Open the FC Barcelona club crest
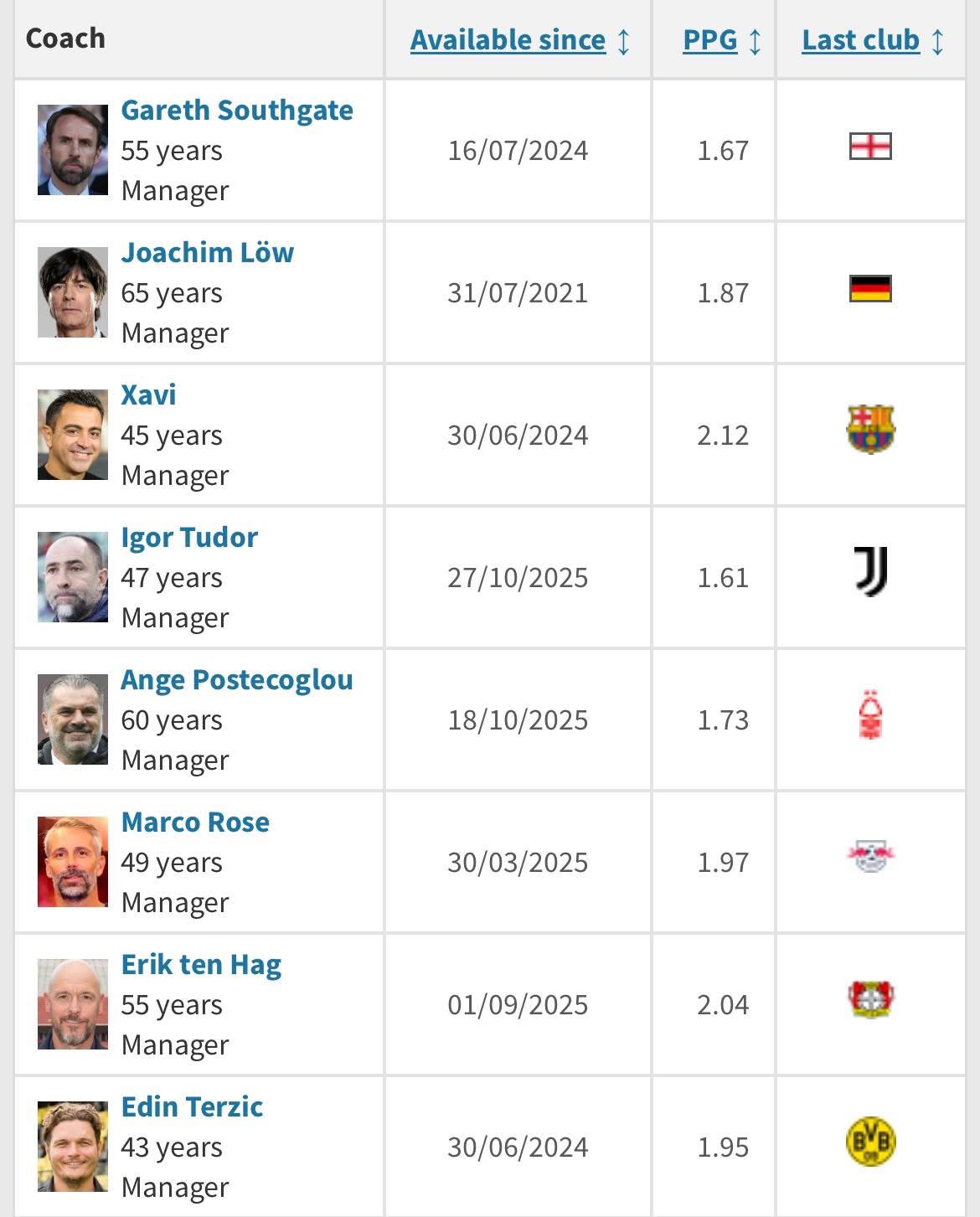The image size is (980, 1217). coord(870,430)
